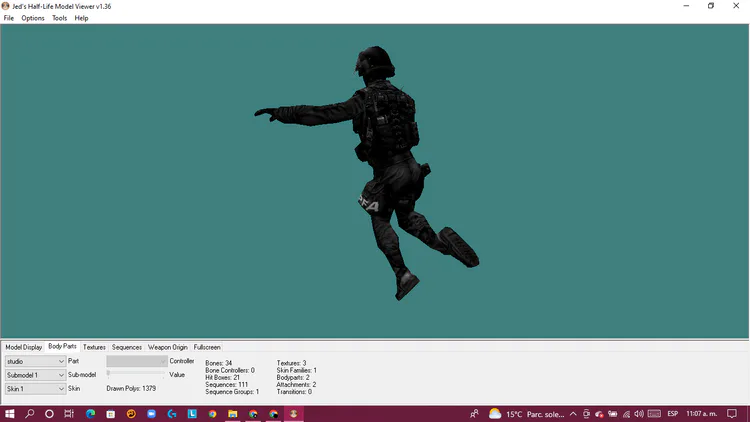The image size is (750, 422).
Task: Open Zoom from the taskbar
Action: tap(152, 414)
